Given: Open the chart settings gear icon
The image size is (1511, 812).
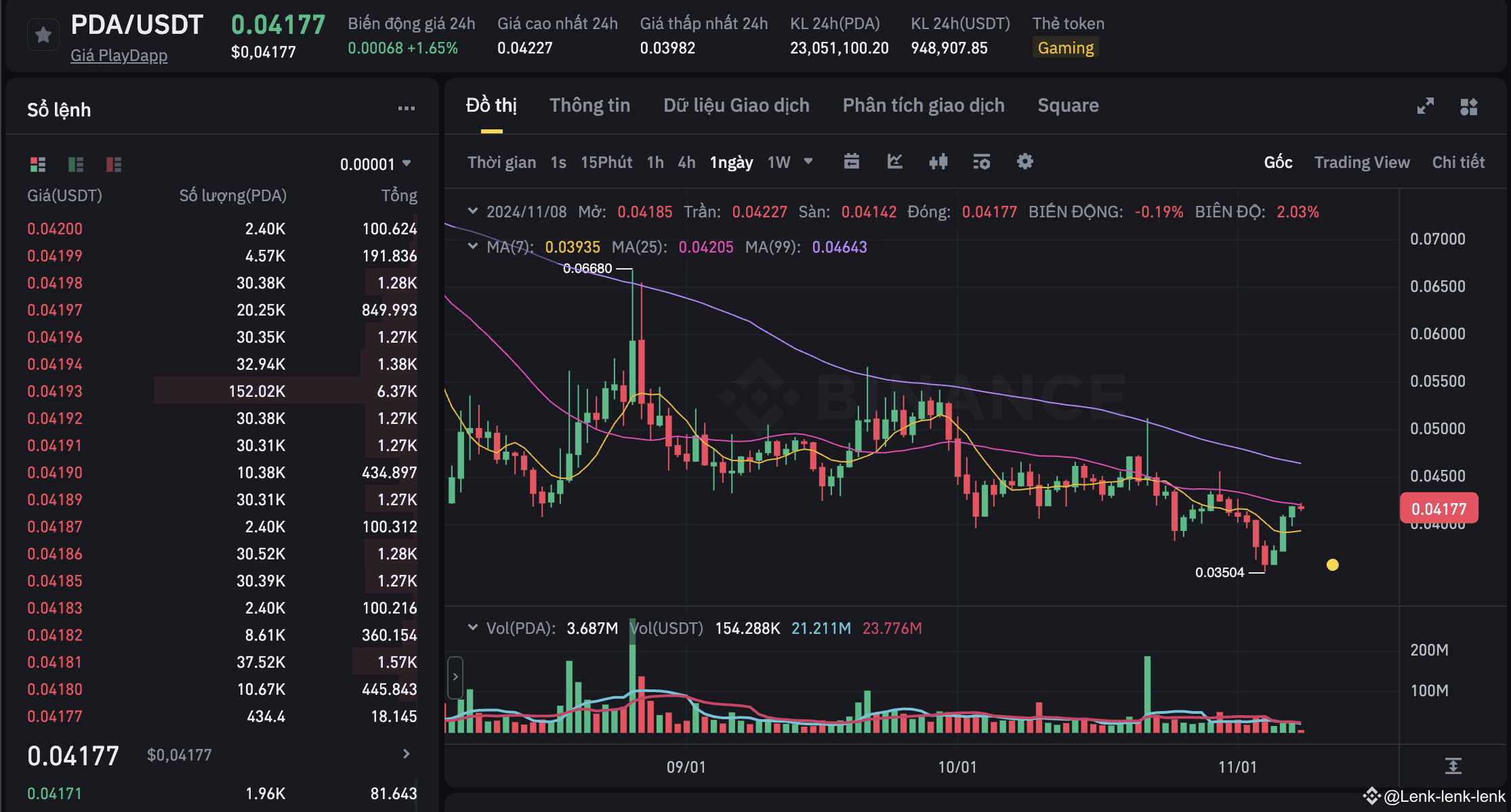Looking at the screenshot, I should coord(1024,162).
